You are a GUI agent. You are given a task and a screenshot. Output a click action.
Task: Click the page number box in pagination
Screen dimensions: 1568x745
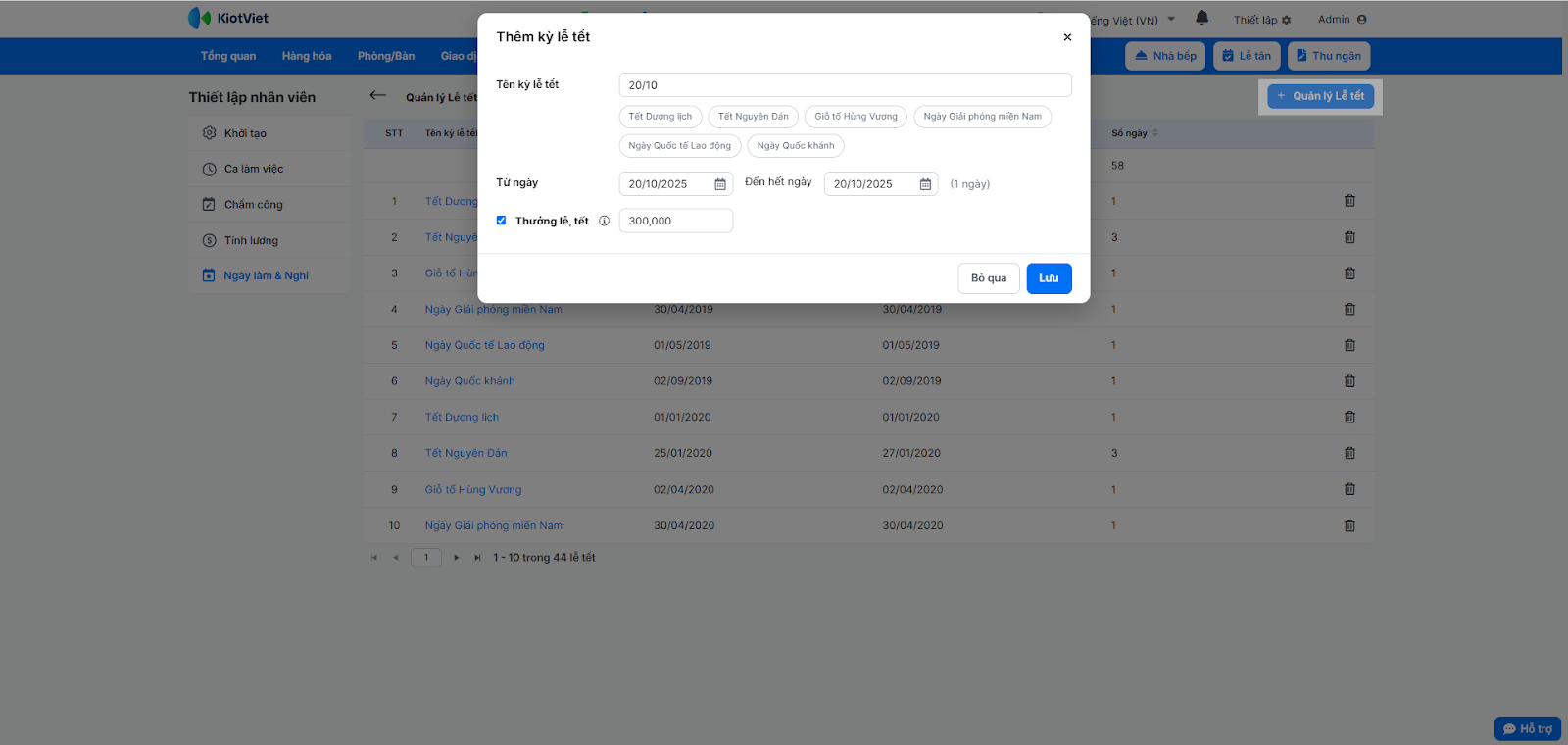426,558
